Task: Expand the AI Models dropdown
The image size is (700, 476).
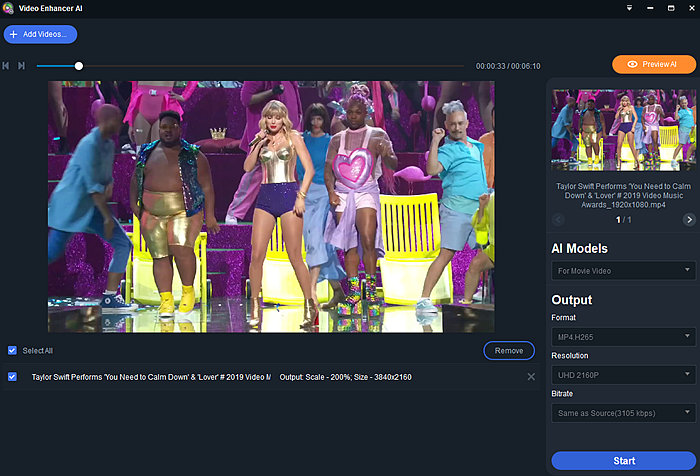Action: (623, 270)
